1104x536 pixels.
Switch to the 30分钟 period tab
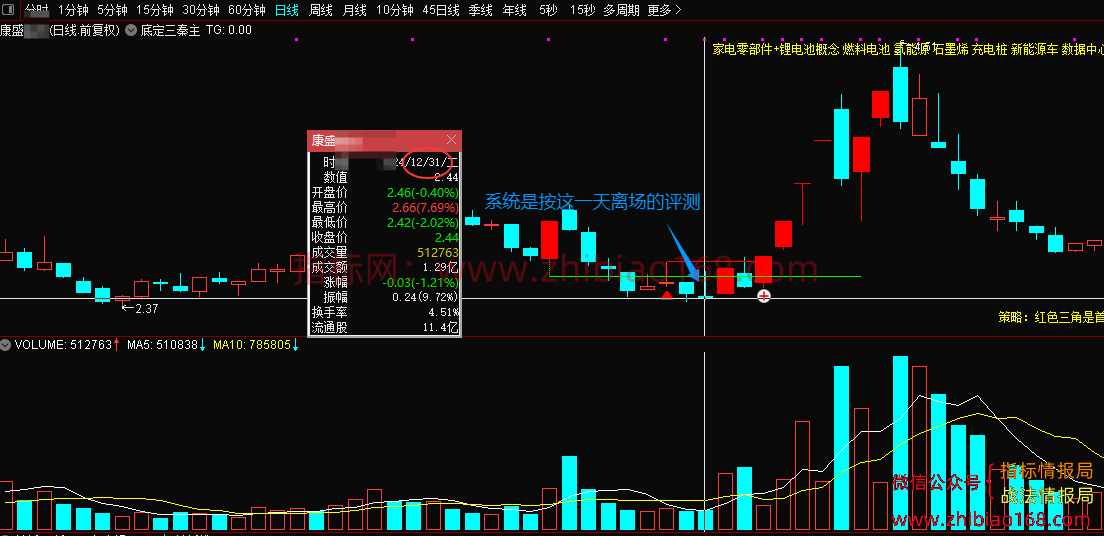[x=201, y=10]
